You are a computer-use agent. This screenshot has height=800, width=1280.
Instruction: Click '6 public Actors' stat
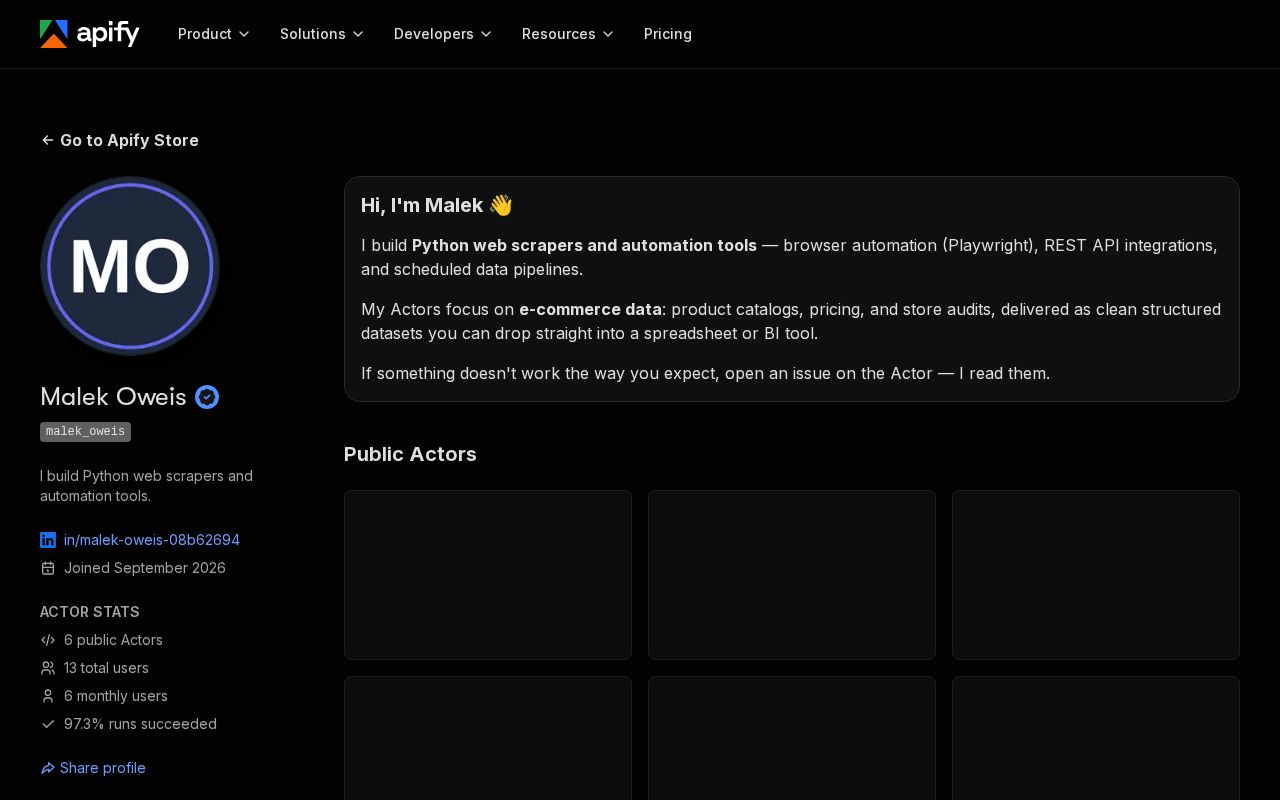click(x=113, y=640)
